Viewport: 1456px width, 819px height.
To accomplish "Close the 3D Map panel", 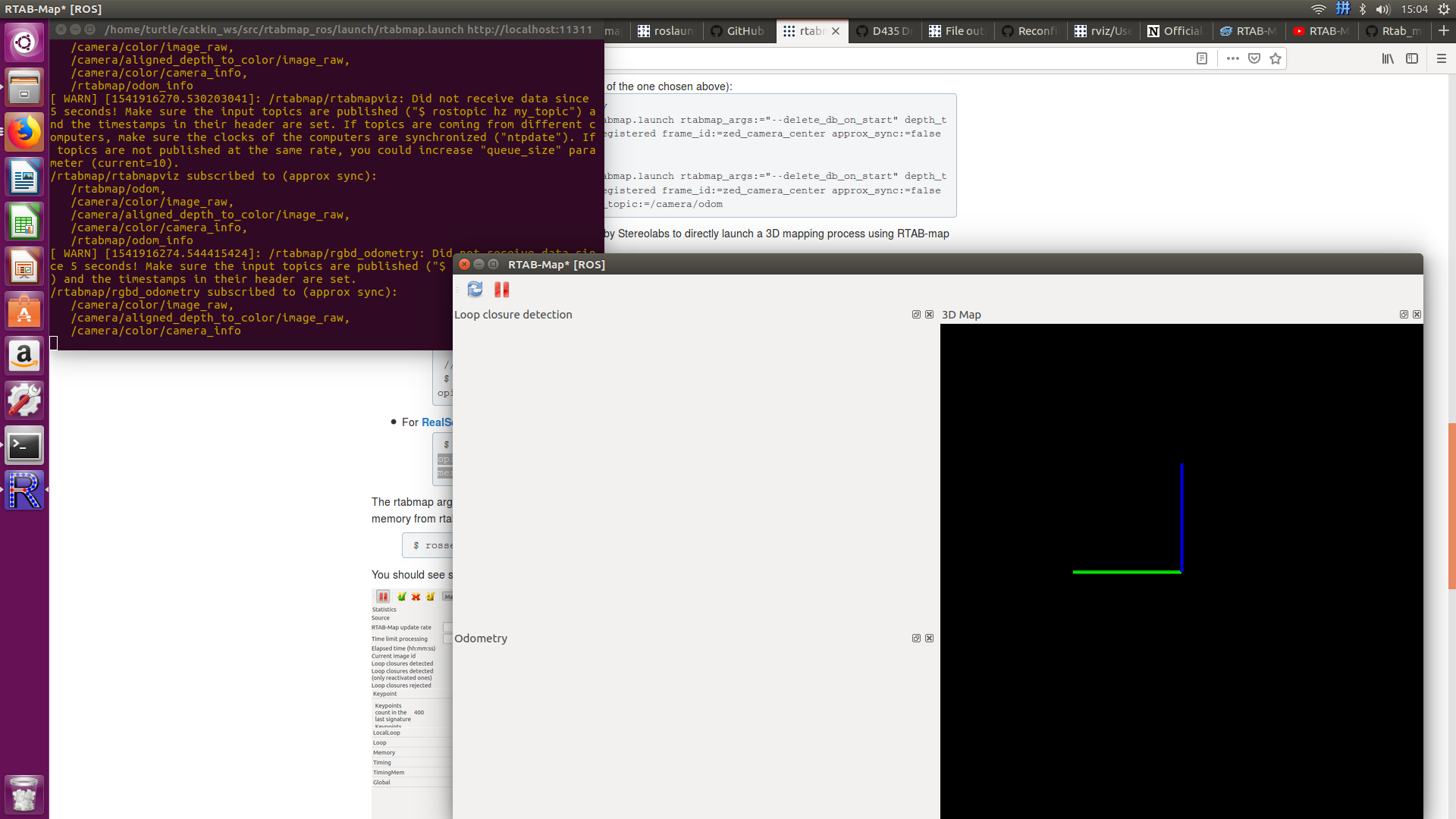I will point(1417,315).
